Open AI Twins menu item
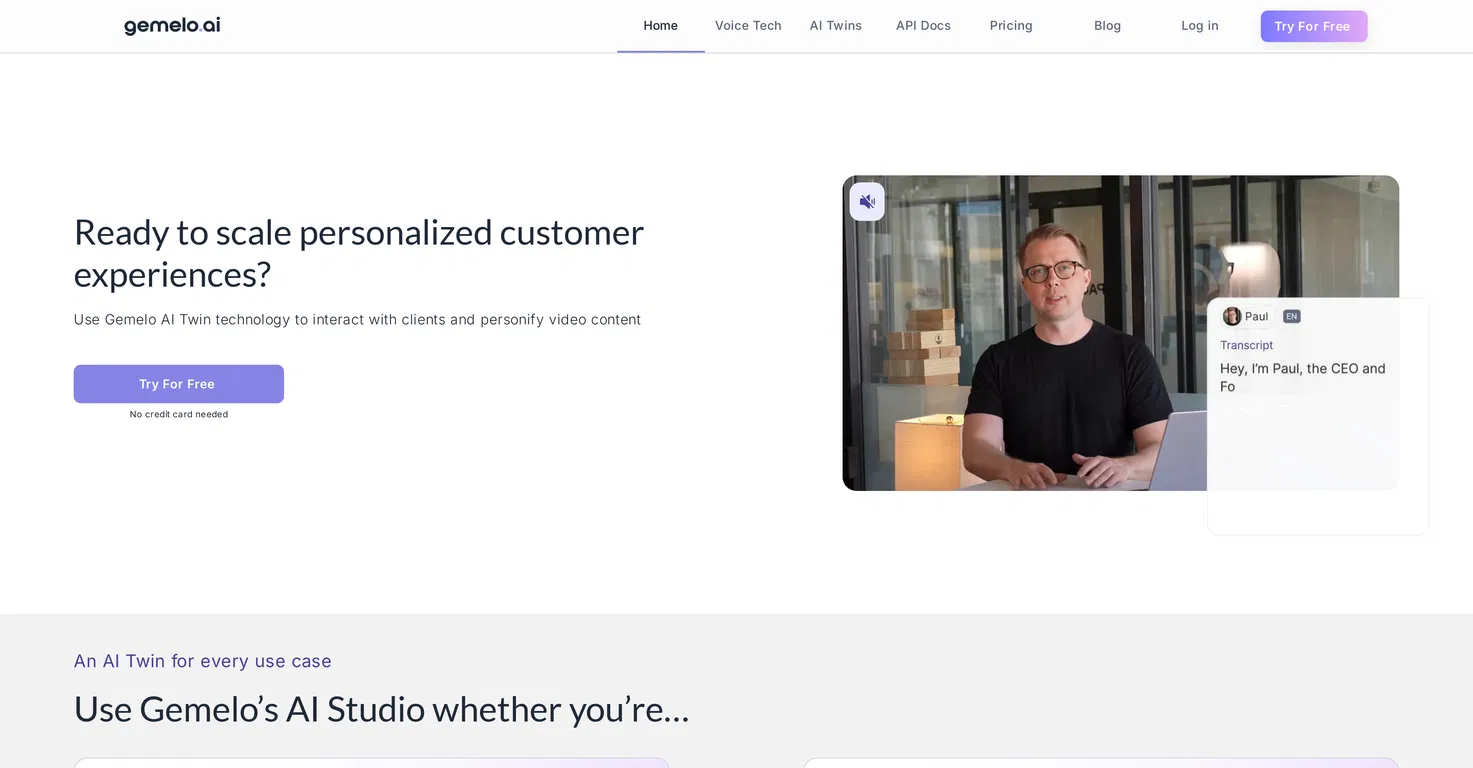The image size is (1473, 768). pyautogui.click(x=836, y=26)
